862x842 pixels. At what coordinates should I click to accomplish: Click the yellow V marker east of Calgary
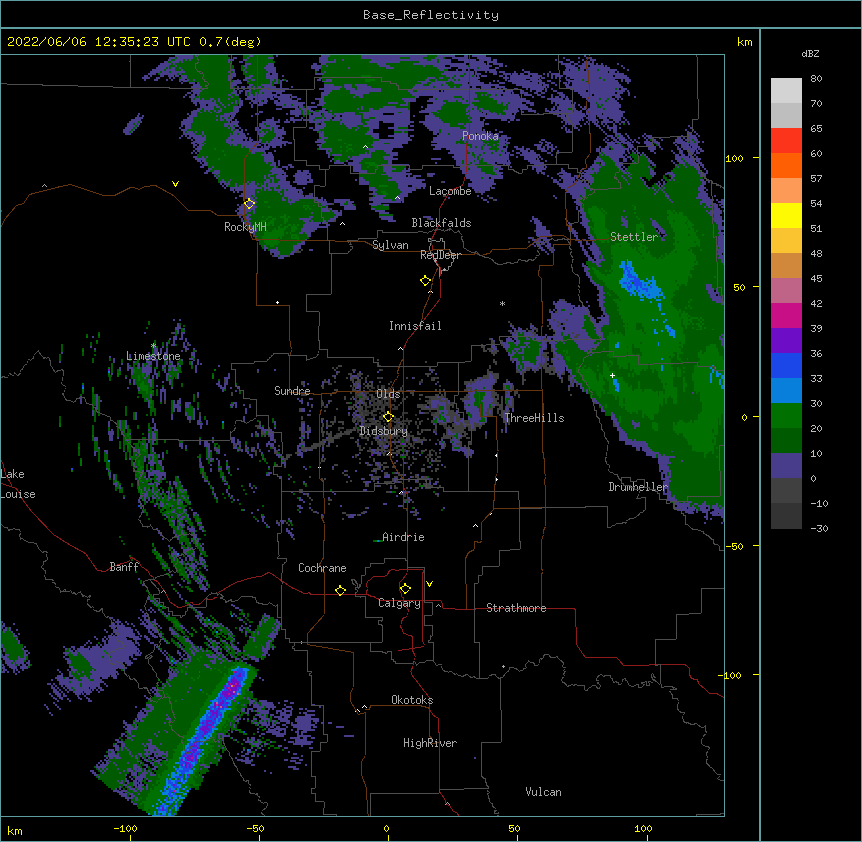(x=429, y=584)
